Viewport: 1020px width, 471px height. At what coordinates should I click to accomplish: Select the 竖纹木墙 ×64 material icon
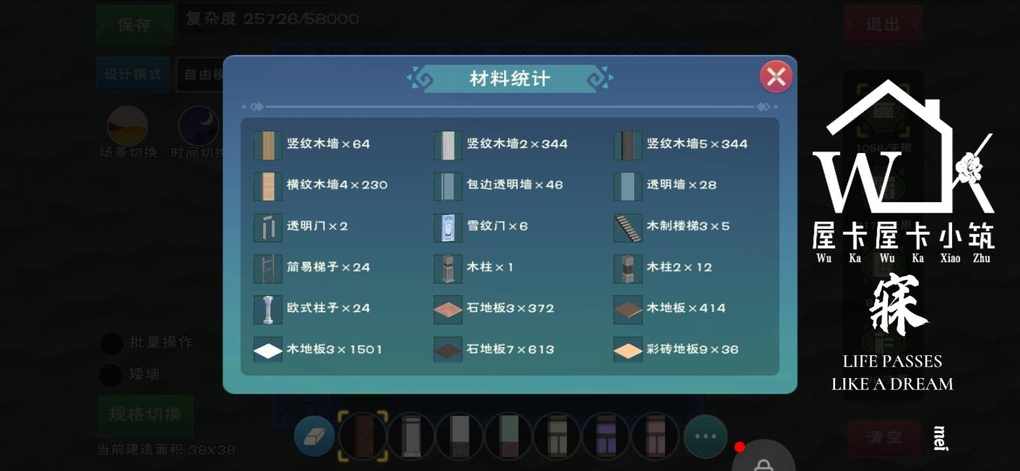[267, 144]
